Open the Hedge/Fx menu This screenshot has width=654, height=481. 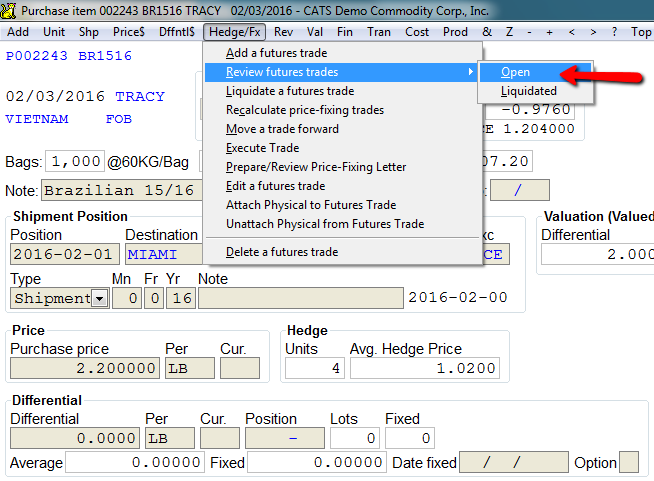pos(234,32)
